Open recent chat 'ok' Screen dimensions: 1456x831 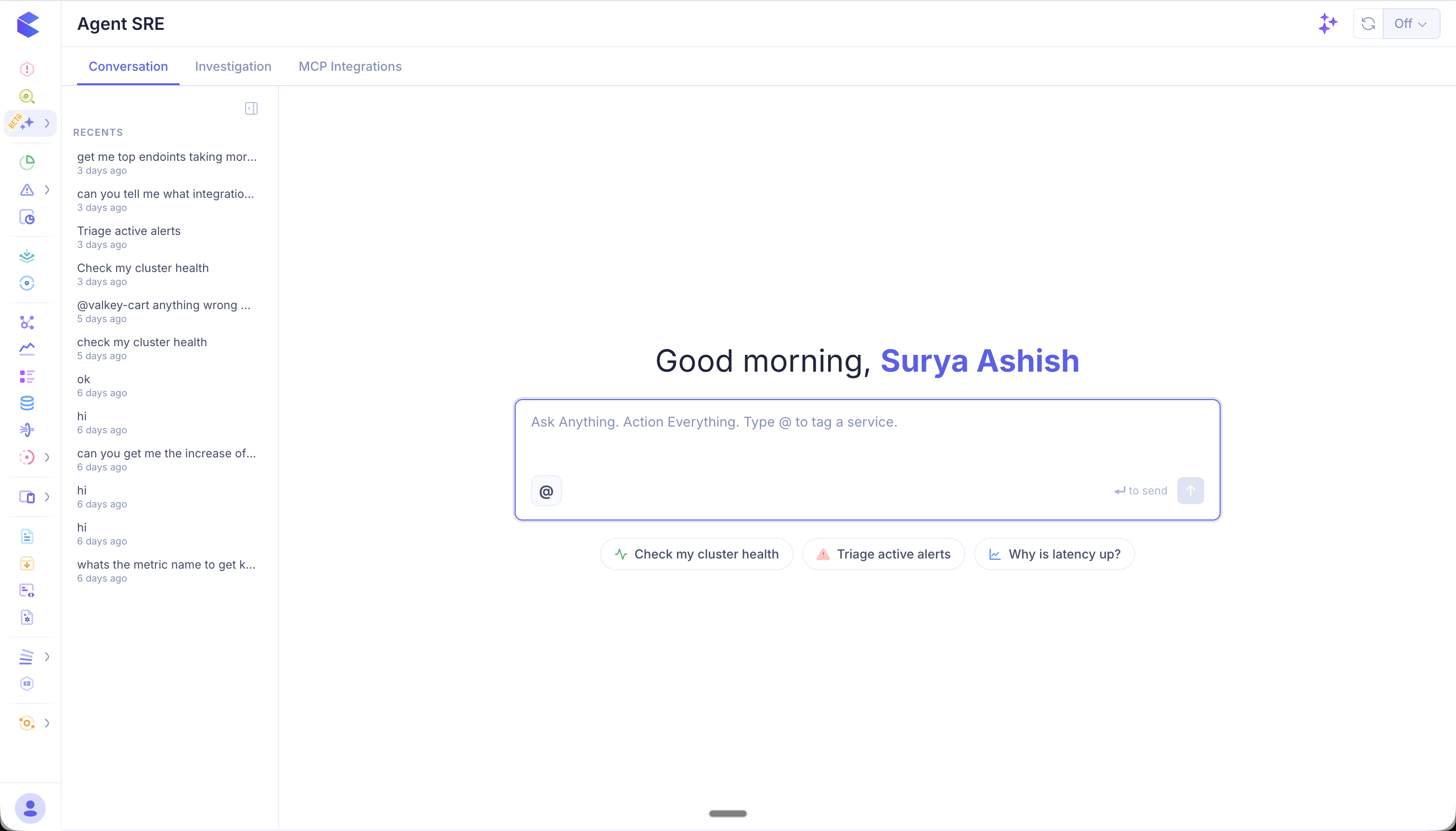click(167, 385)
